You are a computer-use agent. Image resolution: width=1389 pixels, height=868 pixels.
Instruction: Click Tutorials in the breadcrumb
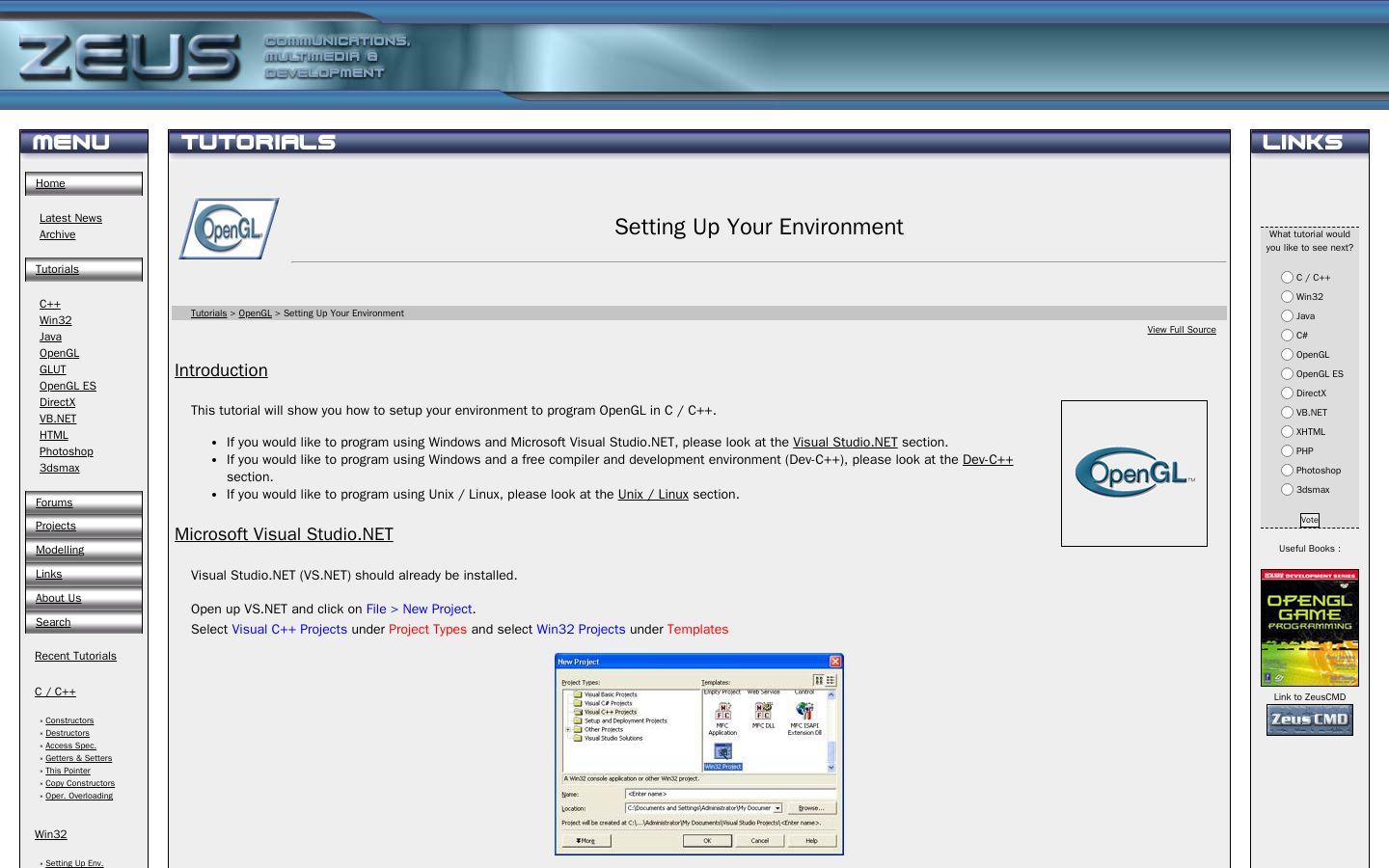[208, 313]
